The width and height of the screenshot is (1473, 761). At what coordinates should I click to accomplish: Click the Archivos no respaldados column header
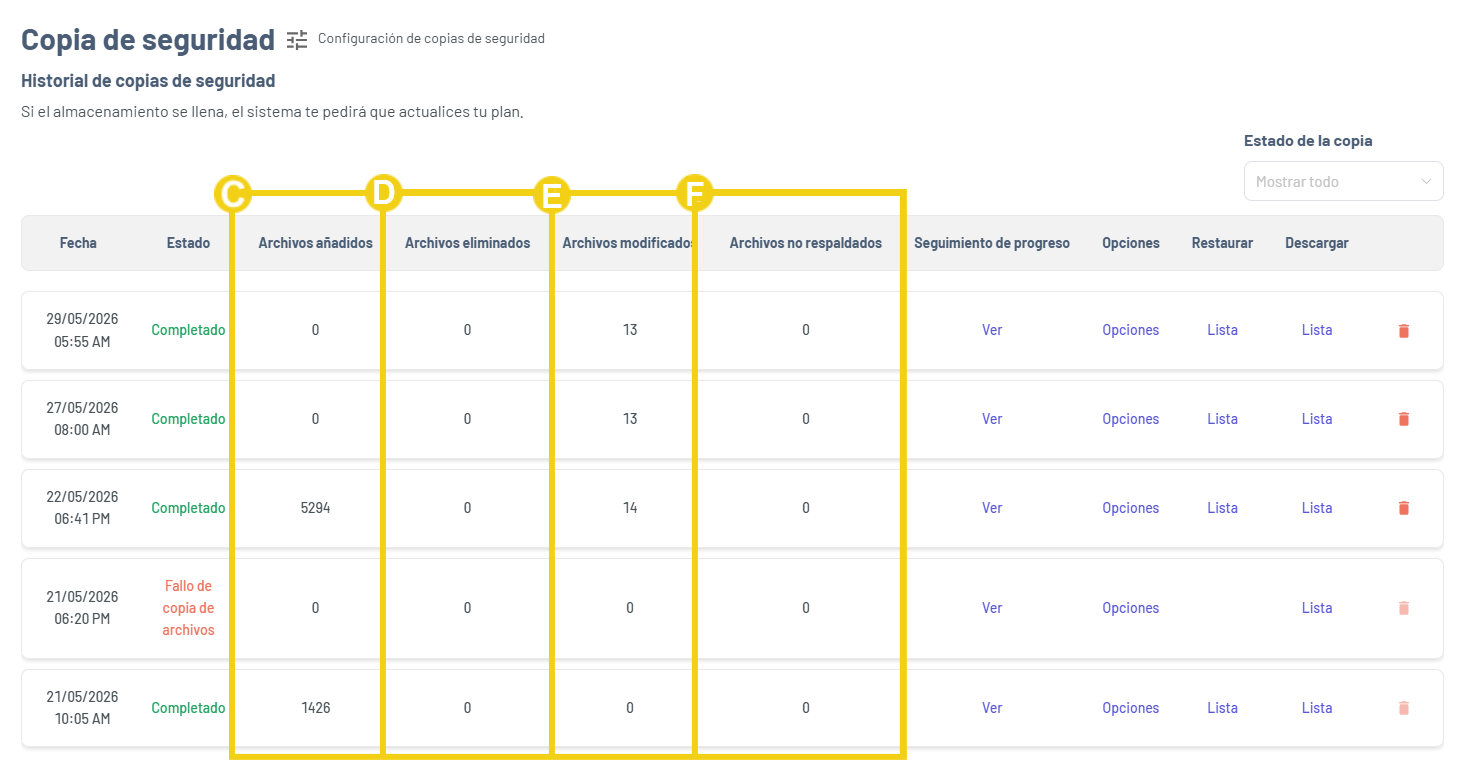tap(806, 243)
